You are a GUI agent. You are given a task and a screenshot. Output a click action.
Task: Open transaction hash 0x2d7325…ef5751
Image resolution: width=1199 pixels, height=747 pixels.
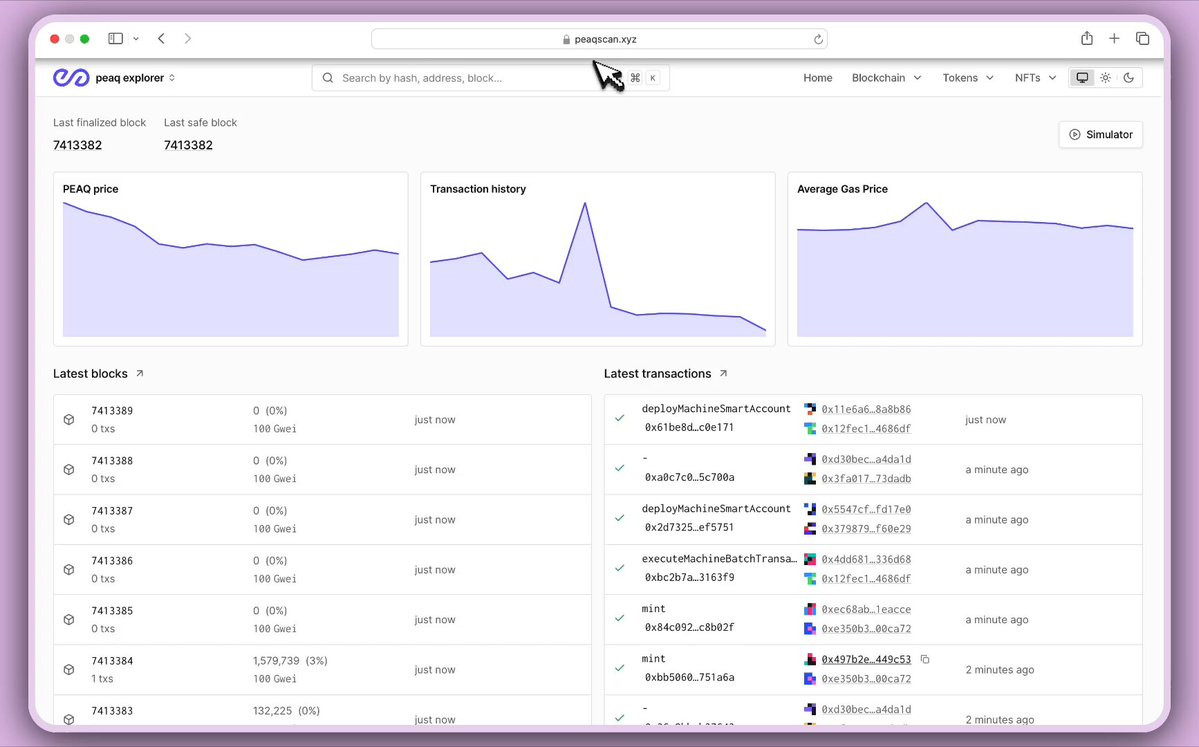[x=689, y=528]
